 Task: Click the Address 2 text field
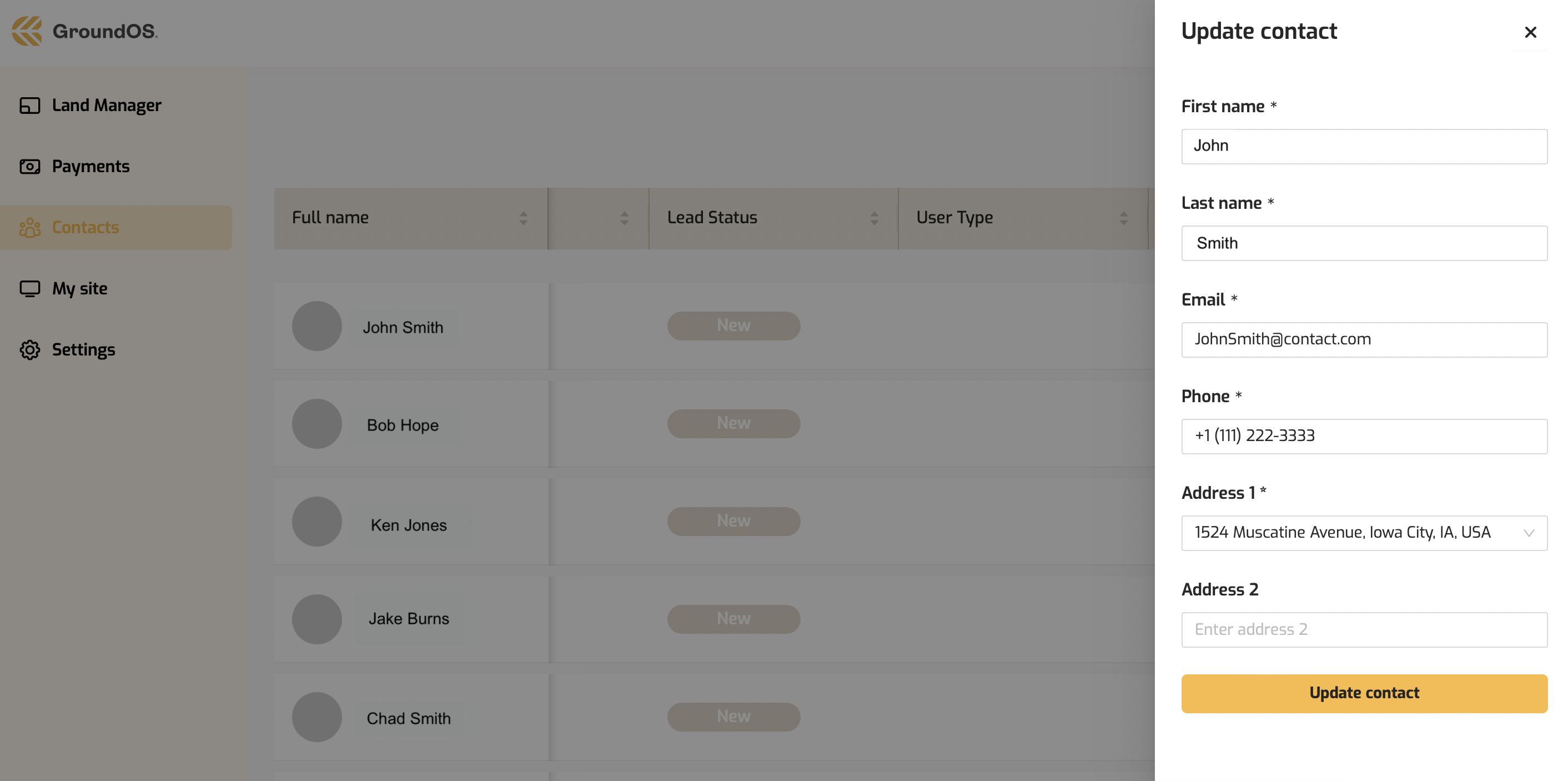(x=1364, y=629)
